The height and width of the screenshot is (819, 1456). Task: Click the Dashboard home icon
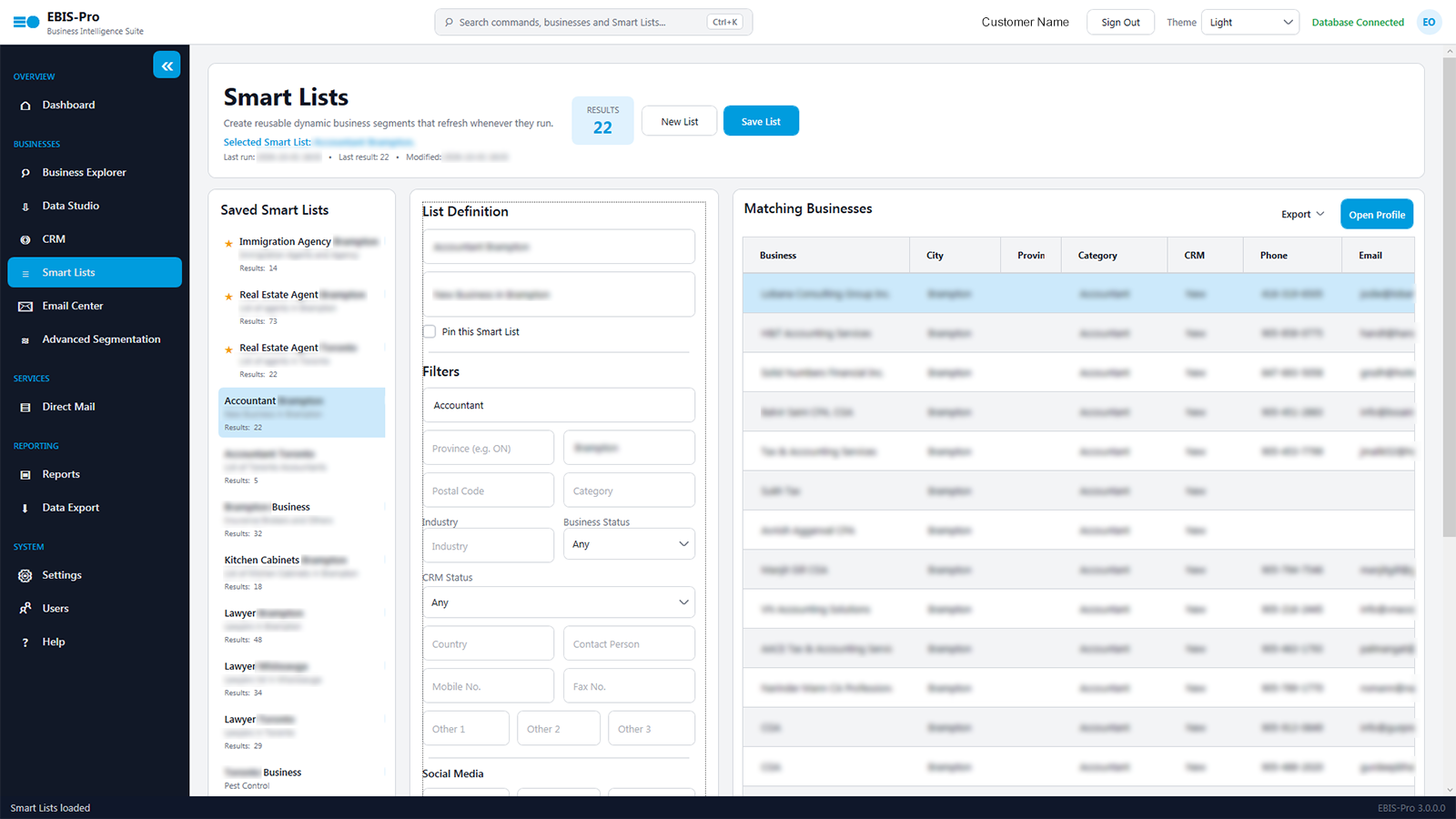[25, 106]
